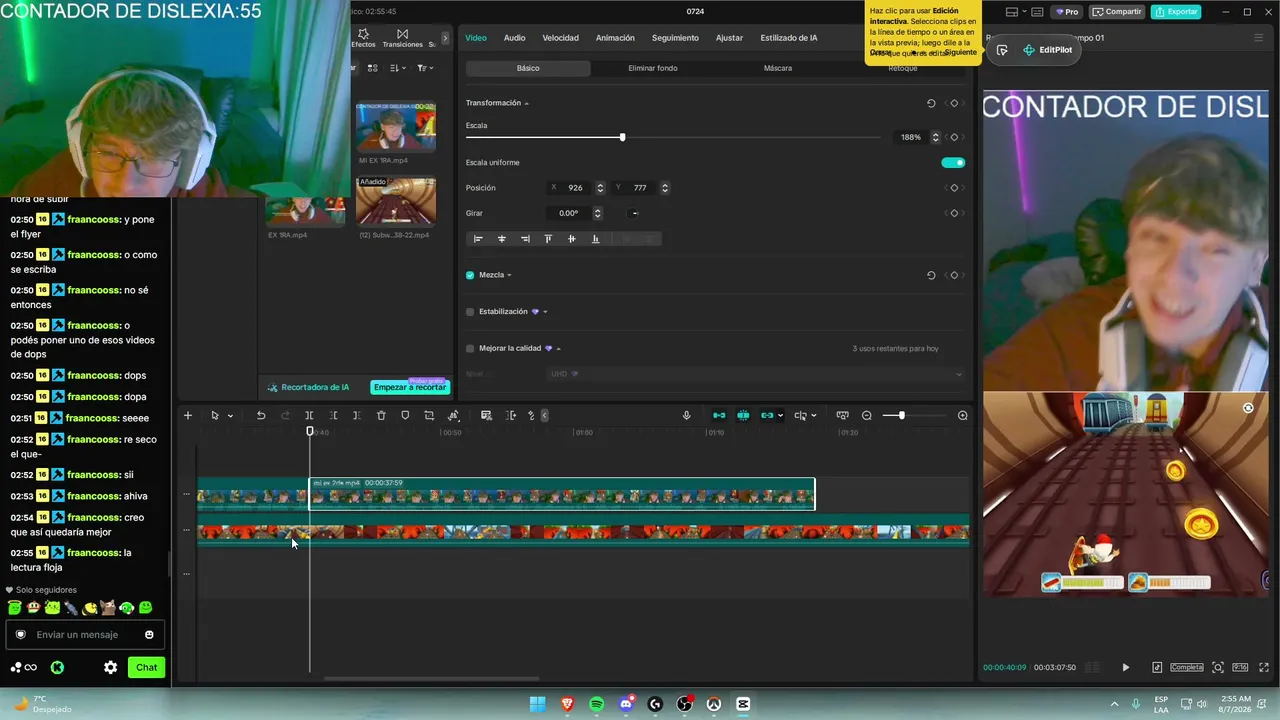
Task: Adjust the timeline zoom slider
Action: 901,416
